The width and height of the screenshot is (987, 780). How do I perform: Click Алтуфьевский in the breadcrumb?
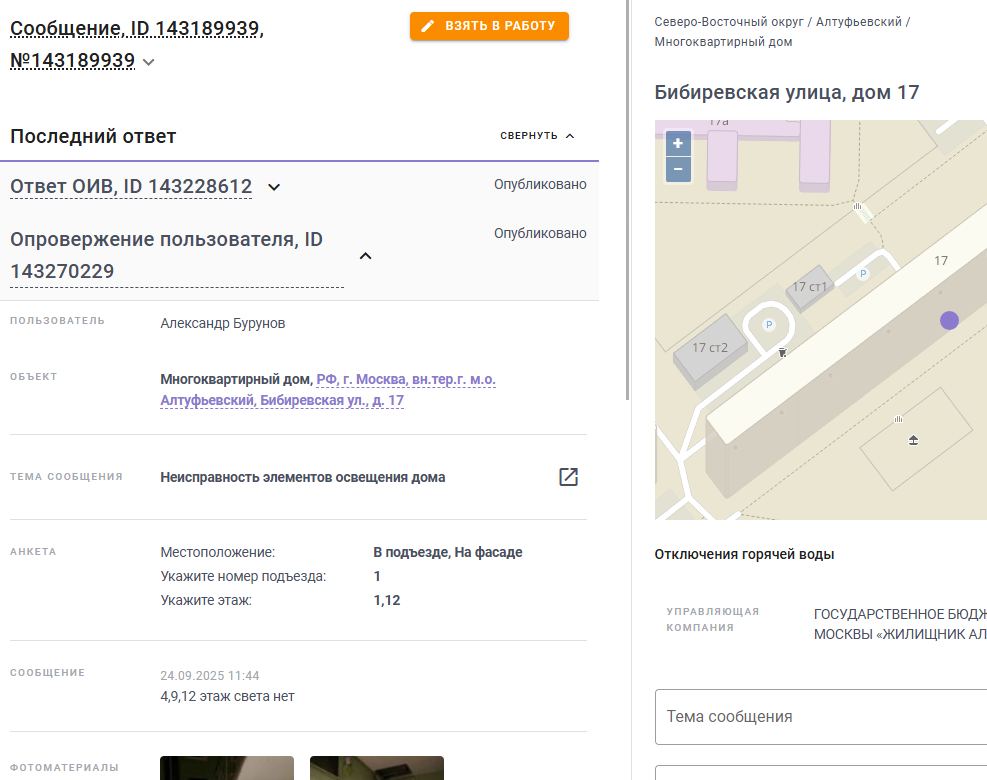859,22
